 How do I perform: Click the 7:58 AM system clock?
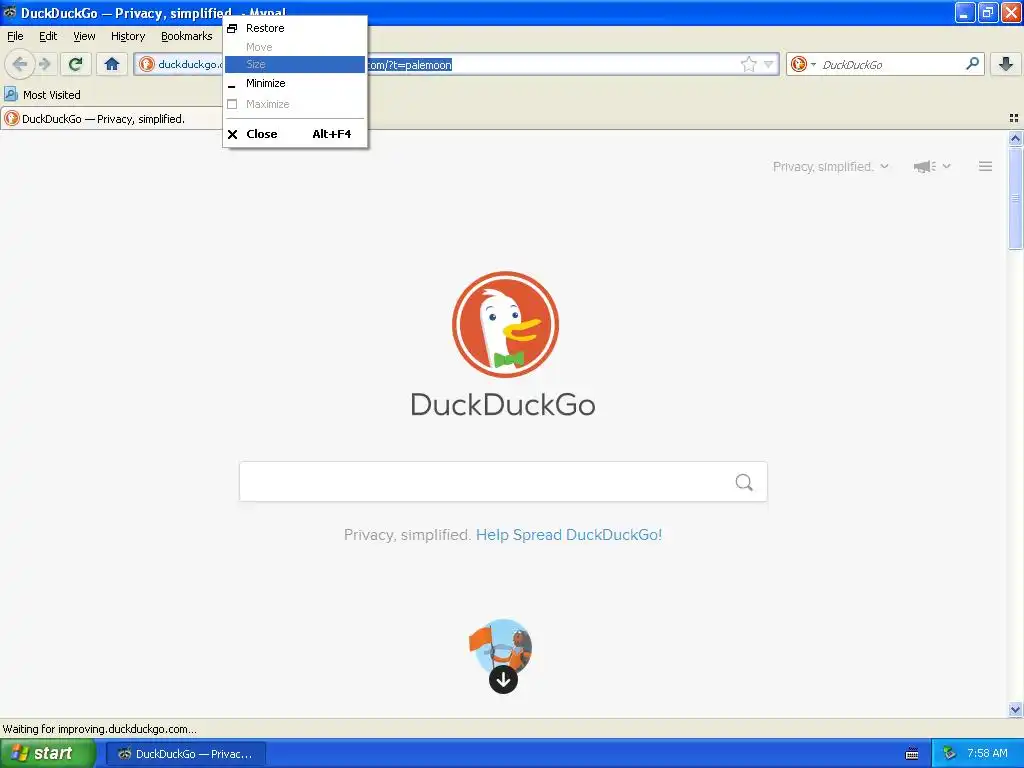click(987, 754)
